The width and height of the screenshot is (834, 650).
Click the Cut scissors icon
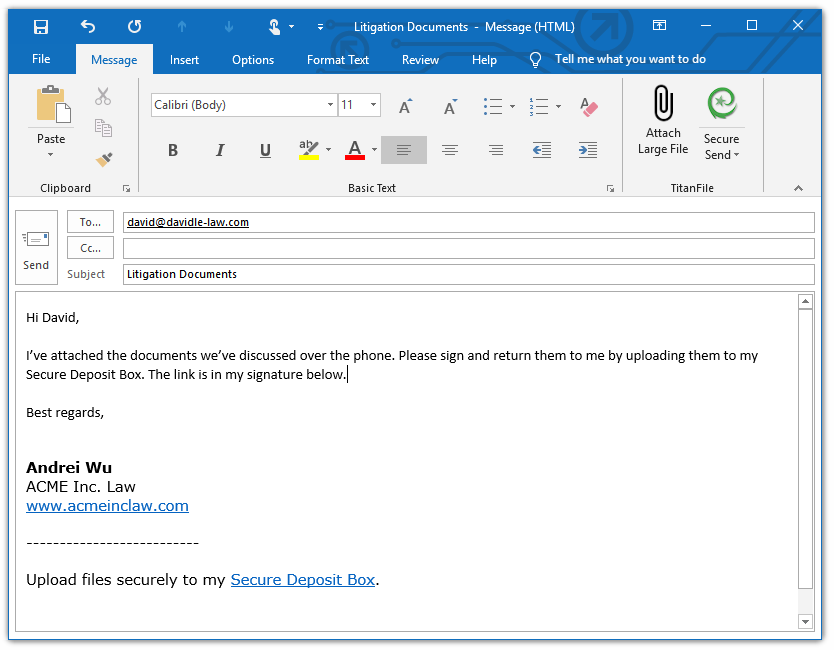click(x=103, y=96)
